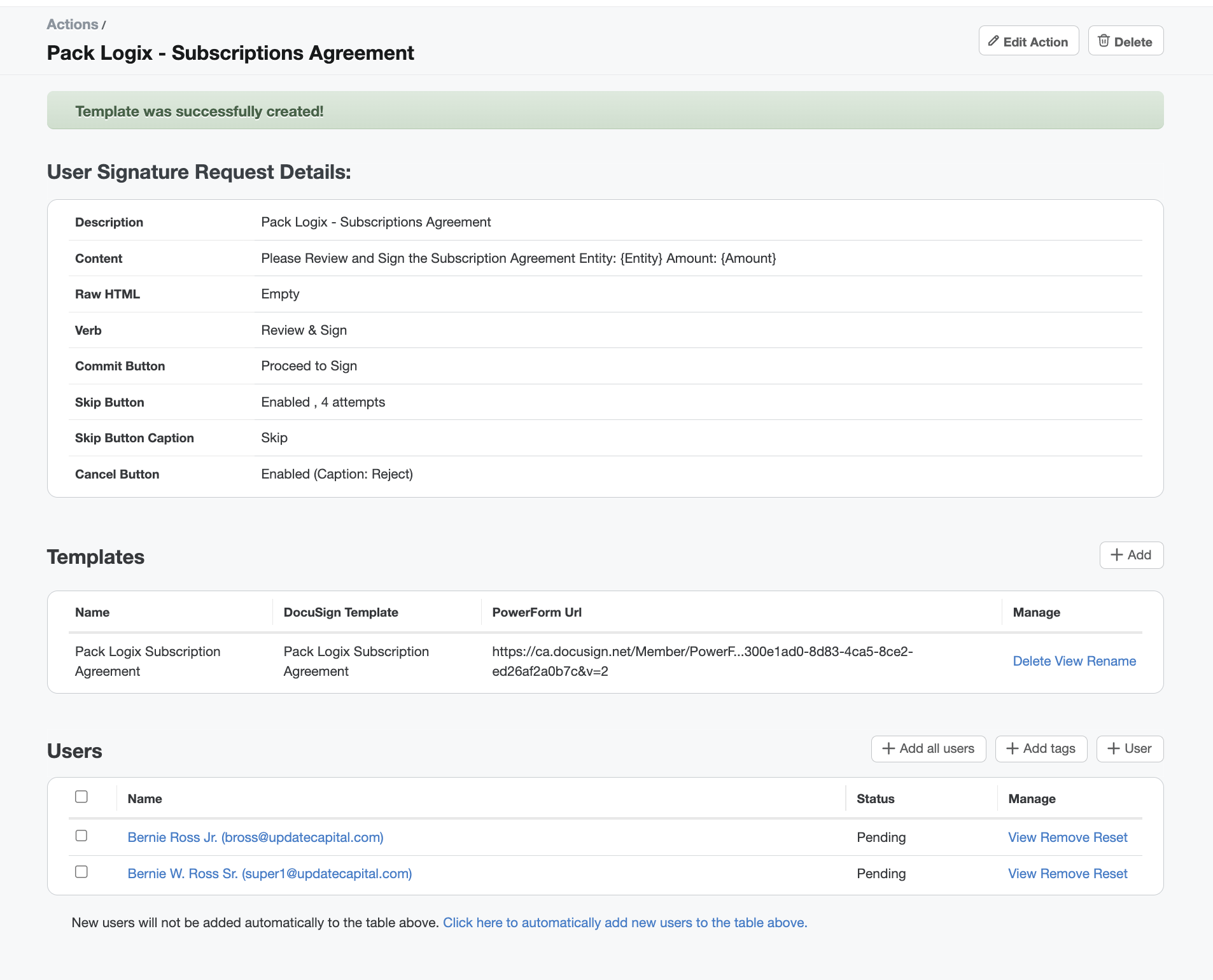
Task: Click the value "Enabled , 4 attempts"
Action: [x=323, y=402]
